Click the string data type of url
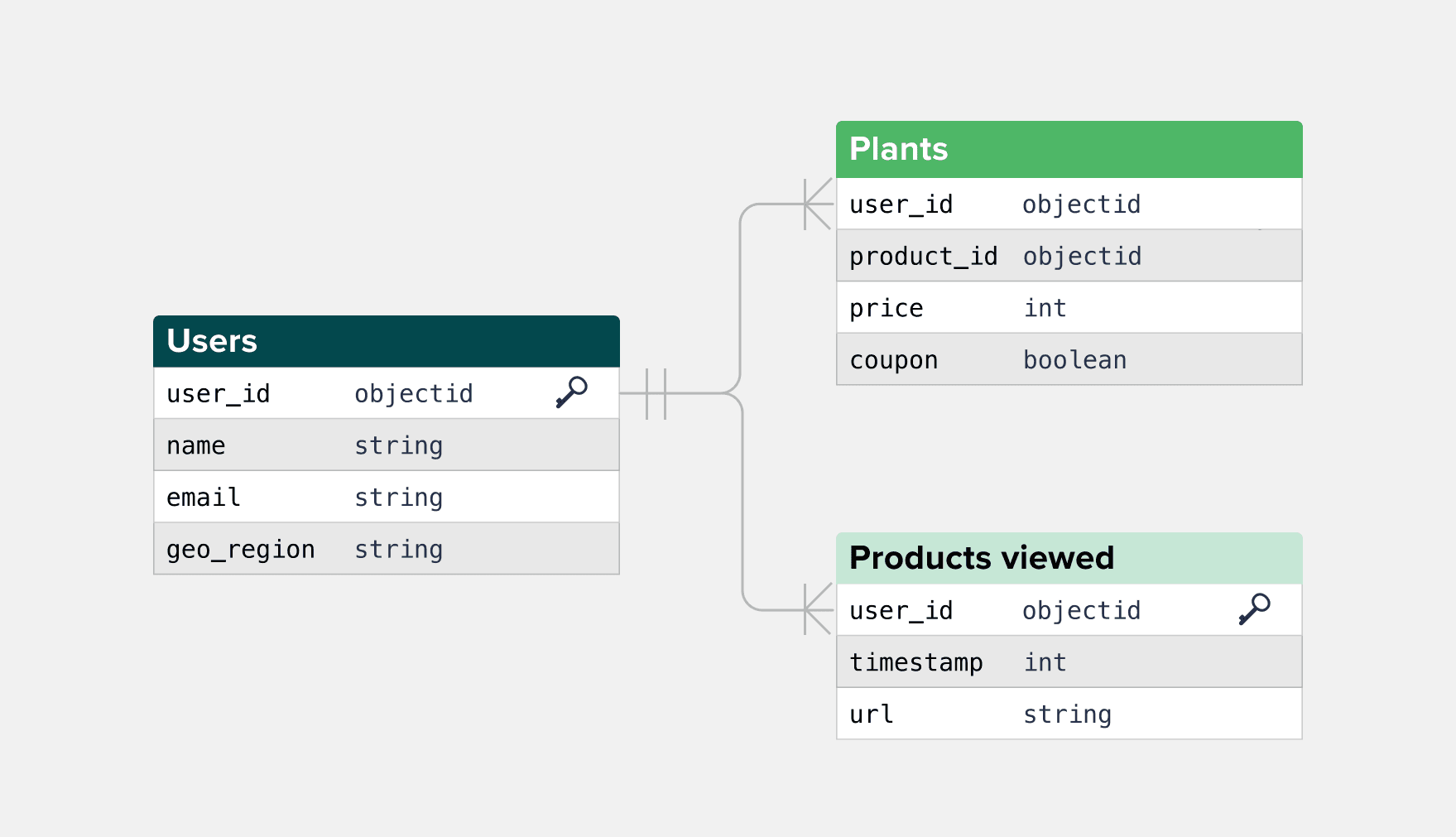 coord(1067,714)
